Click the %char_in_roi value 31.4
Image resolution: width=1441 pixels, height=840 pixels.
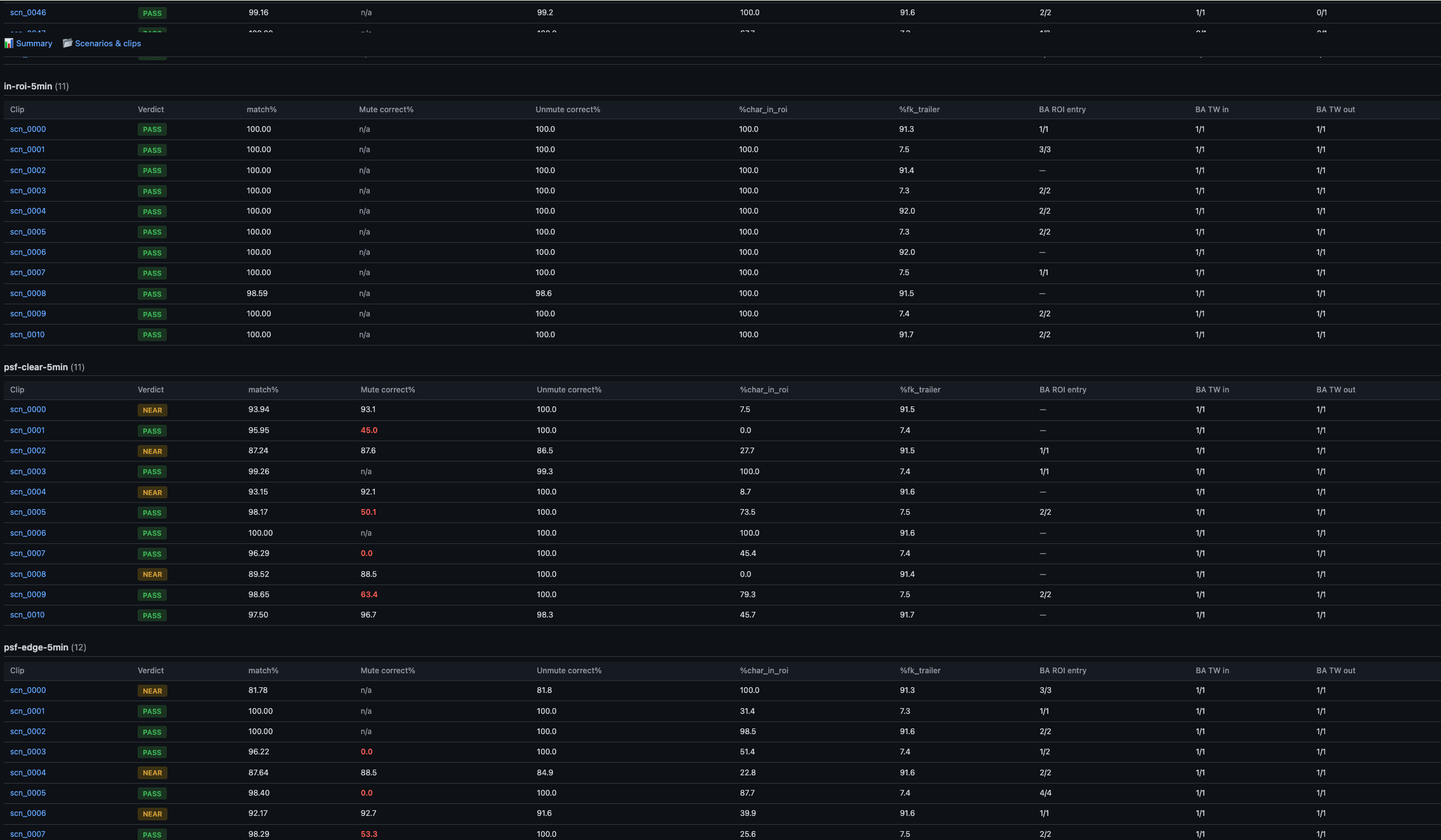click(748, 711)
